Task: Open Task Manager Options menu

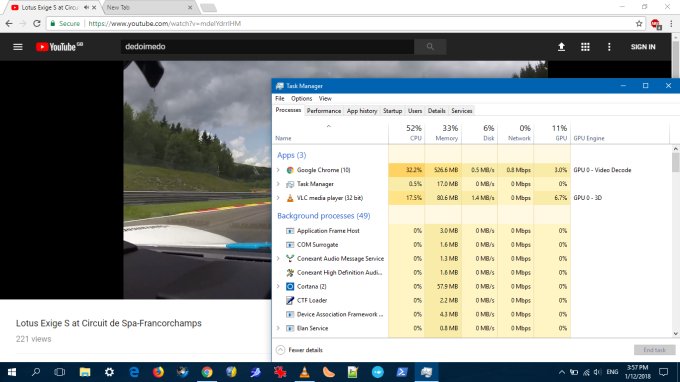Action: pyautogui.click(x=301, y=98)
